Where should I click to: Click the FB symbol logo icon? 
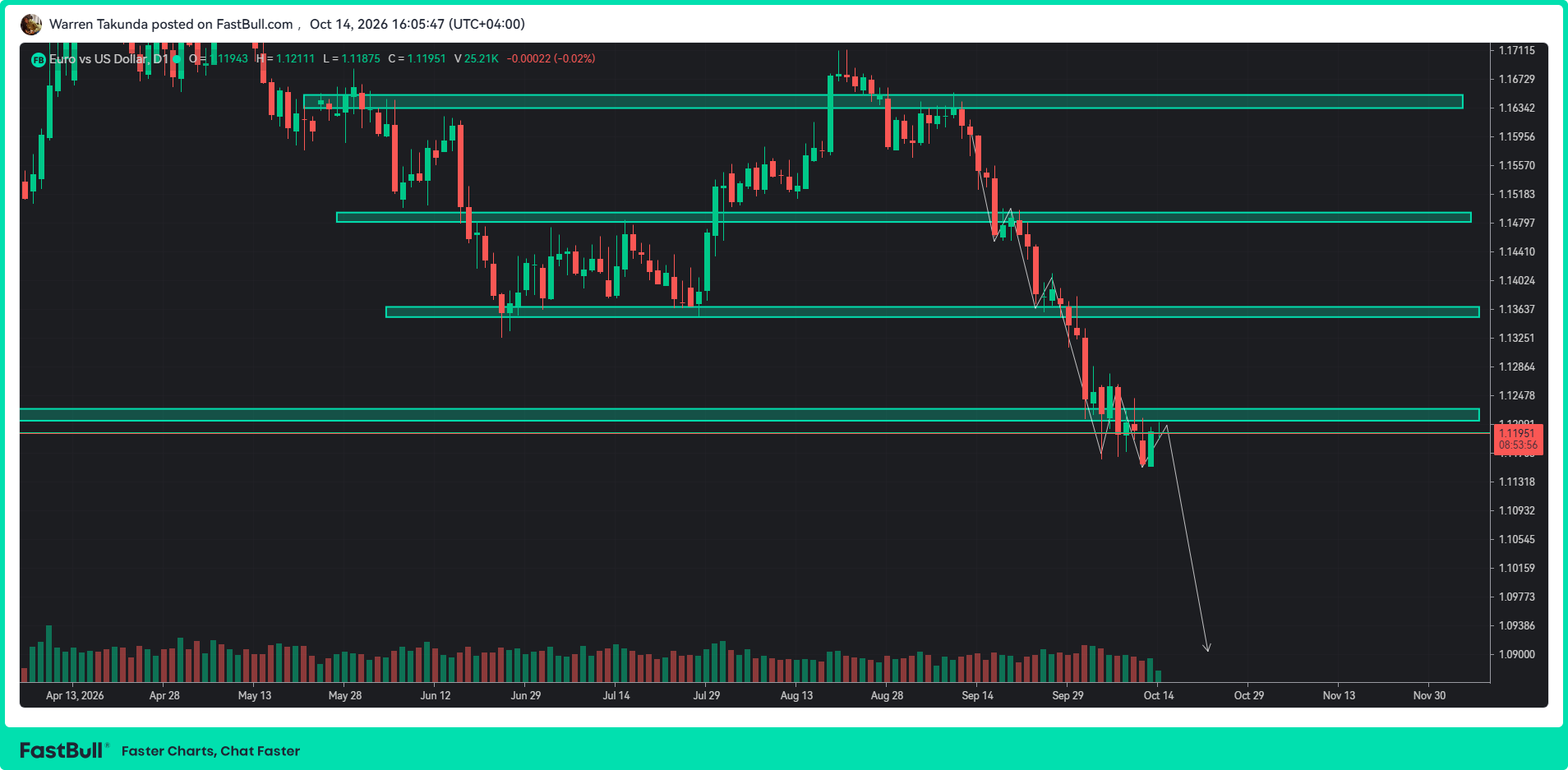(38, 59)
